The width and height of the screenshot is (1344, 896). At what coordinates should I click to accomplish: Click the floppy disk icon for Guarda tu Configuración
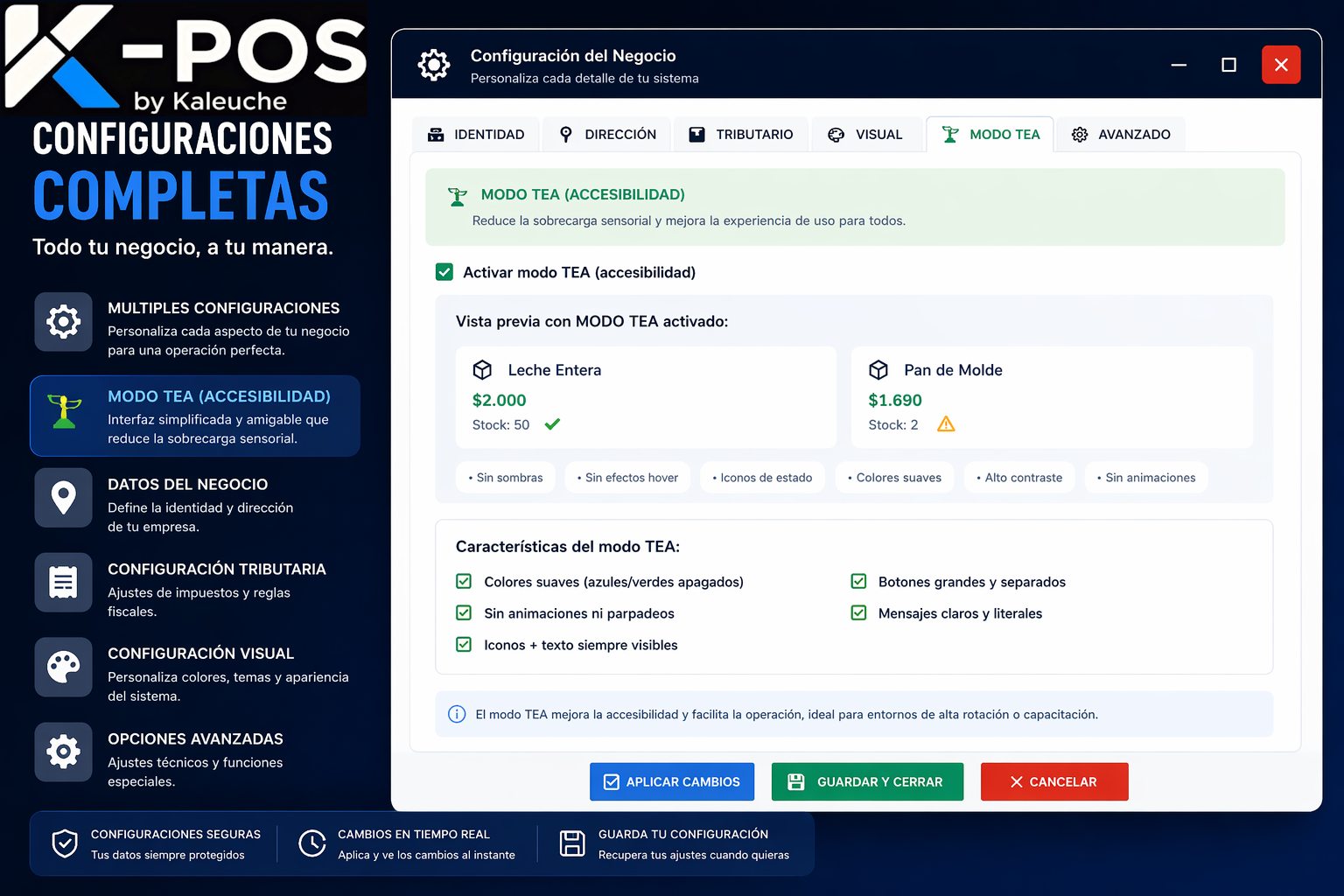[x=572, y=843]
